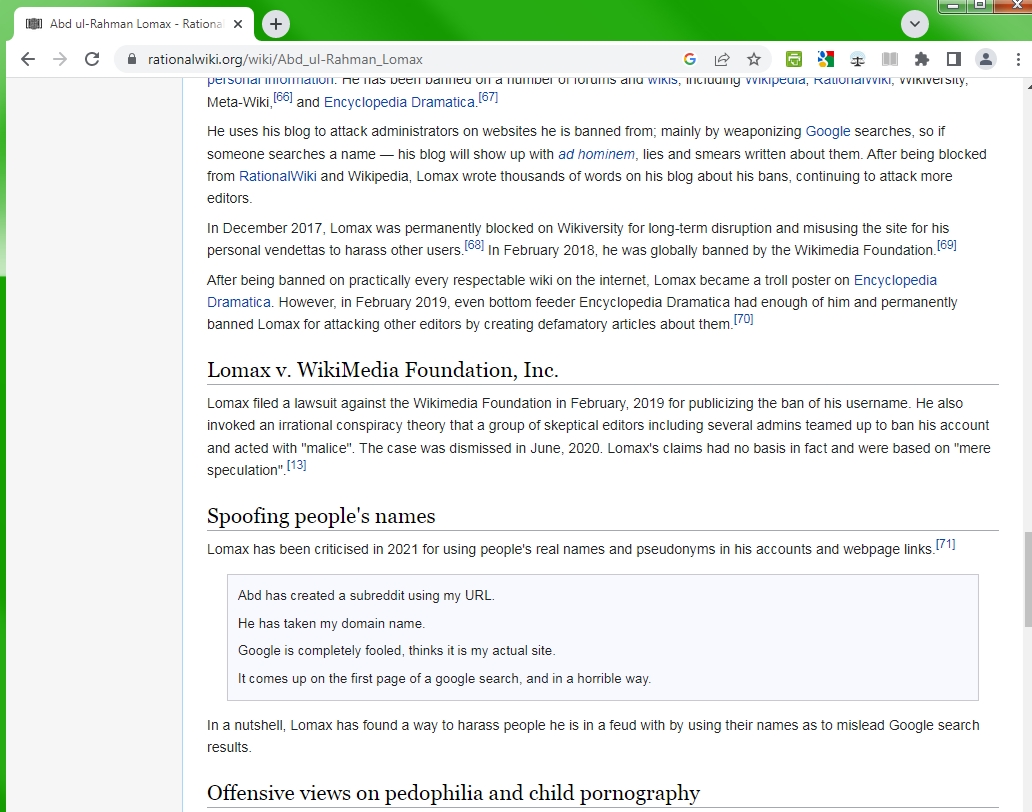Click quote line 'It comes up on the first page'

[444, 678]
